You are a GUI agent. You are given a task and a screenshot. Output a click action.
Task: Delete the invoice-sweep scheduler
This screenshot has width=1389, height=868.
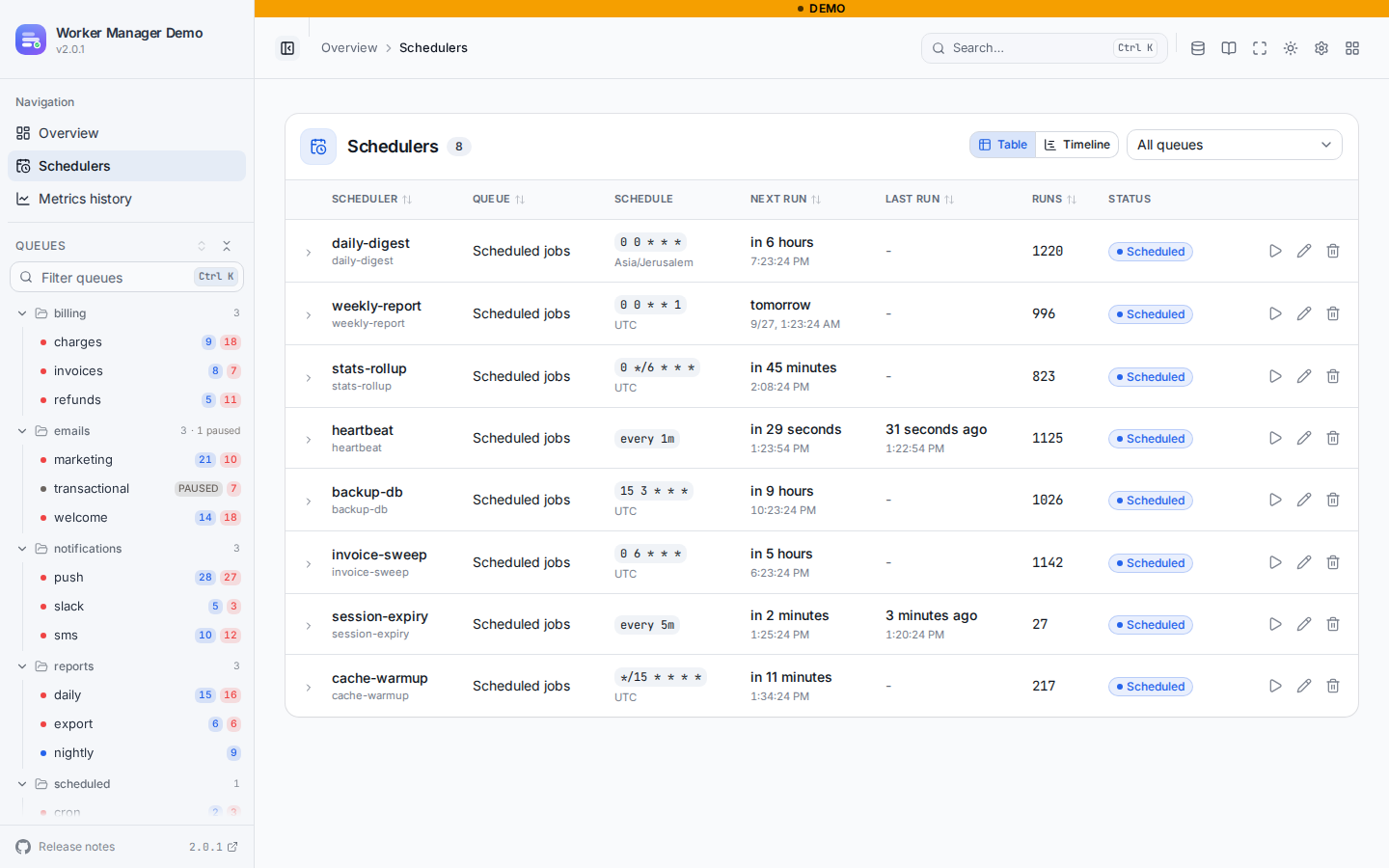(x=1333, y=562)
